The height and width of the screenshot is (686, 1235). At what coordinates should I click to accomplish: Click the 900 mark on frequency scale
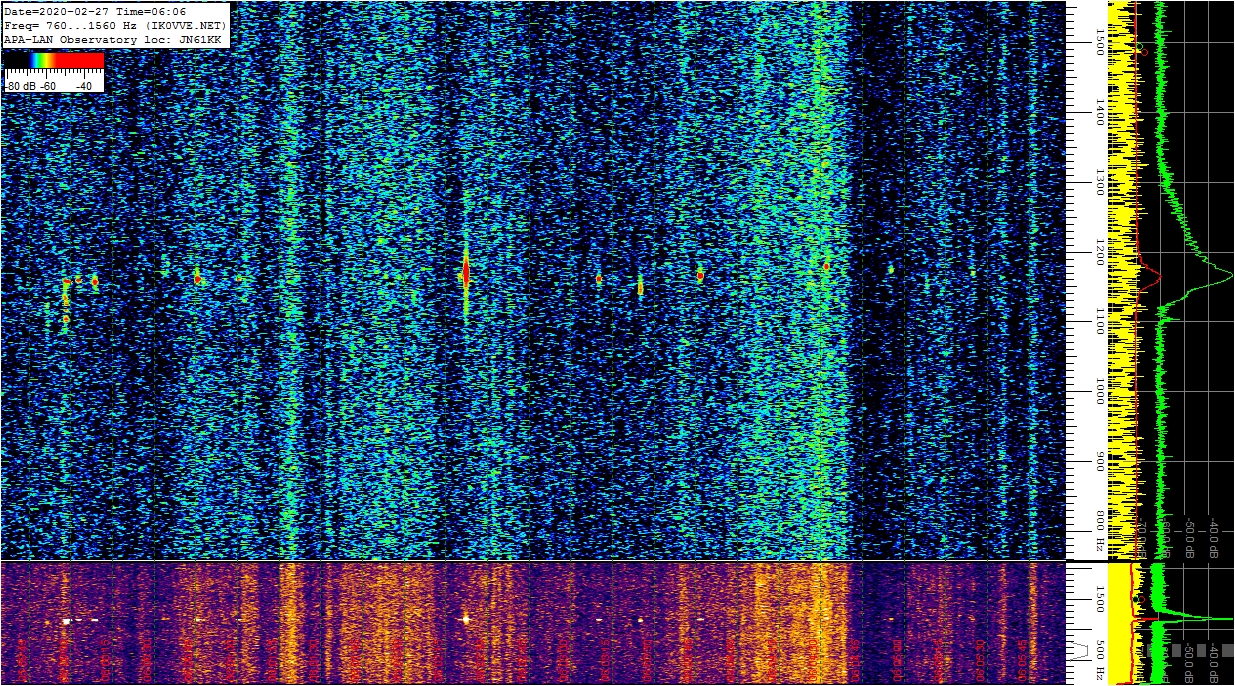click(x=1100, y=462)
